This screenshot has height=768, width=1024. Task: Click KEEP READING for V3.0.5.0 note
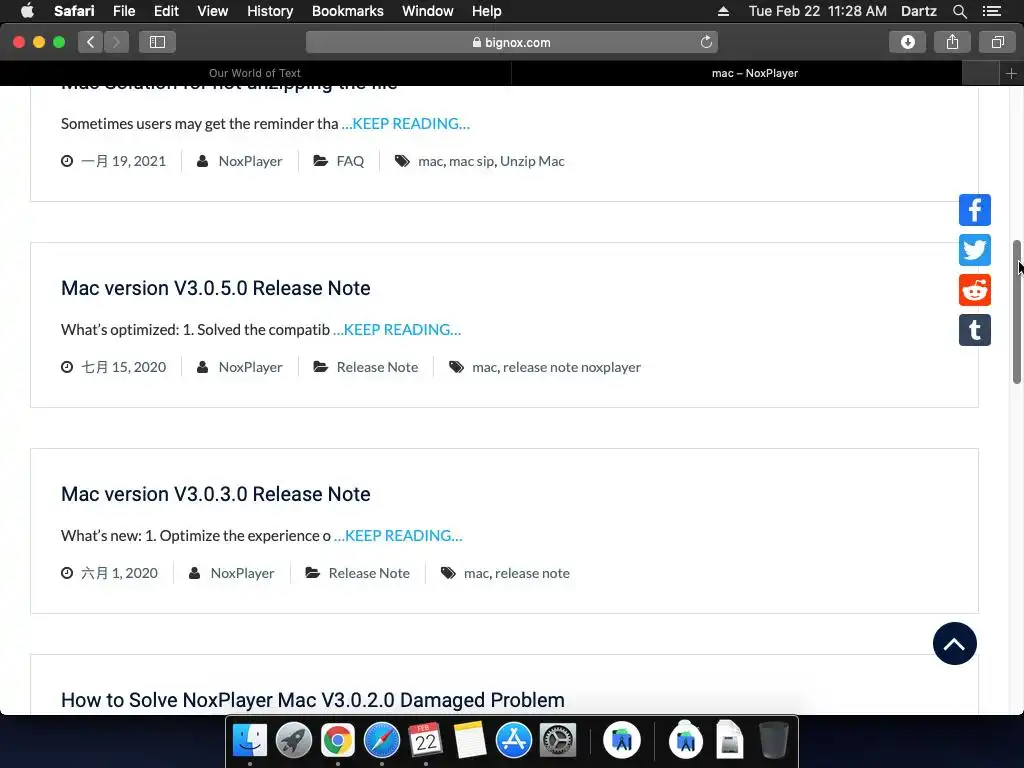(x=397, y=330)
